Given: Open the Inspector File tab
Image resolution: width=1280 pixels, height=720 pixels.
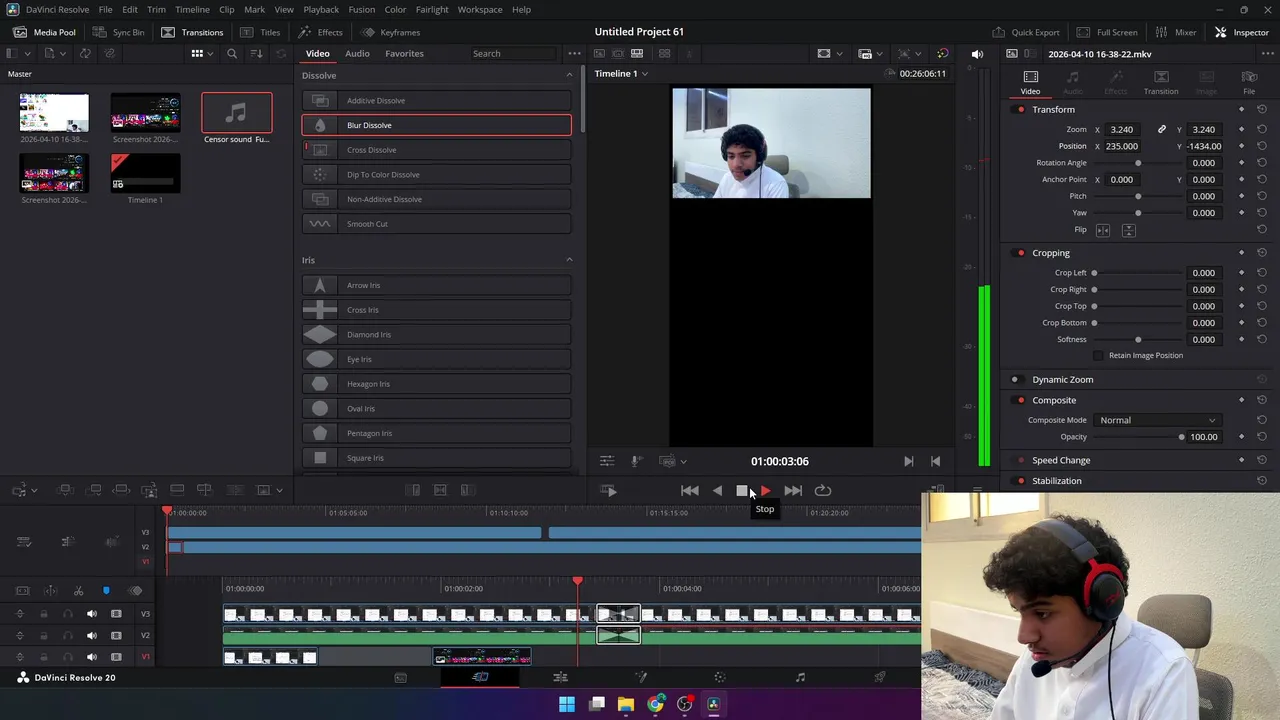Looking at the screenshot, I should pos(1249,82).
